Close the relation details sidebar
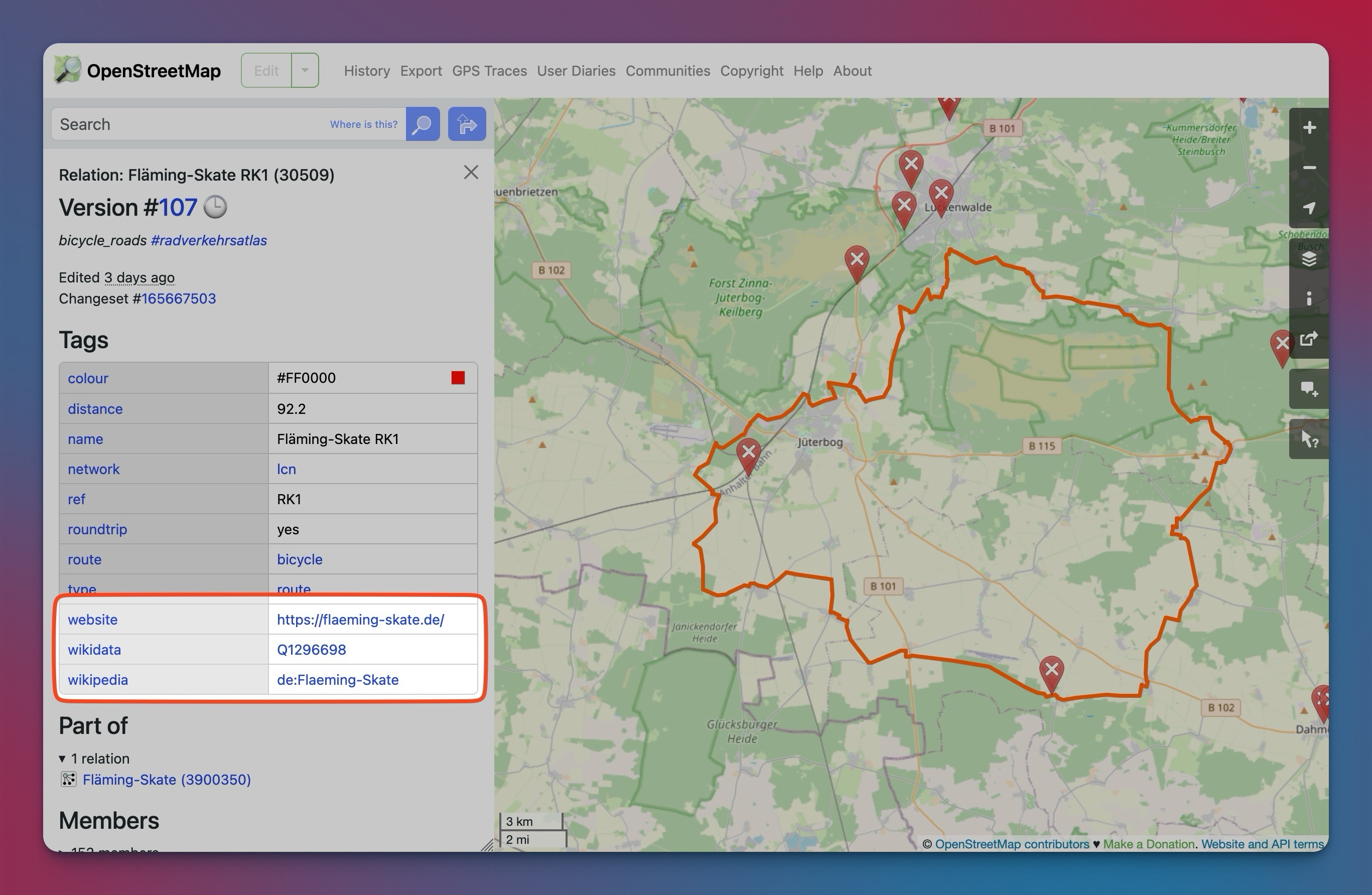This screenshot has height=895, width=1372. tap(471, 172)
